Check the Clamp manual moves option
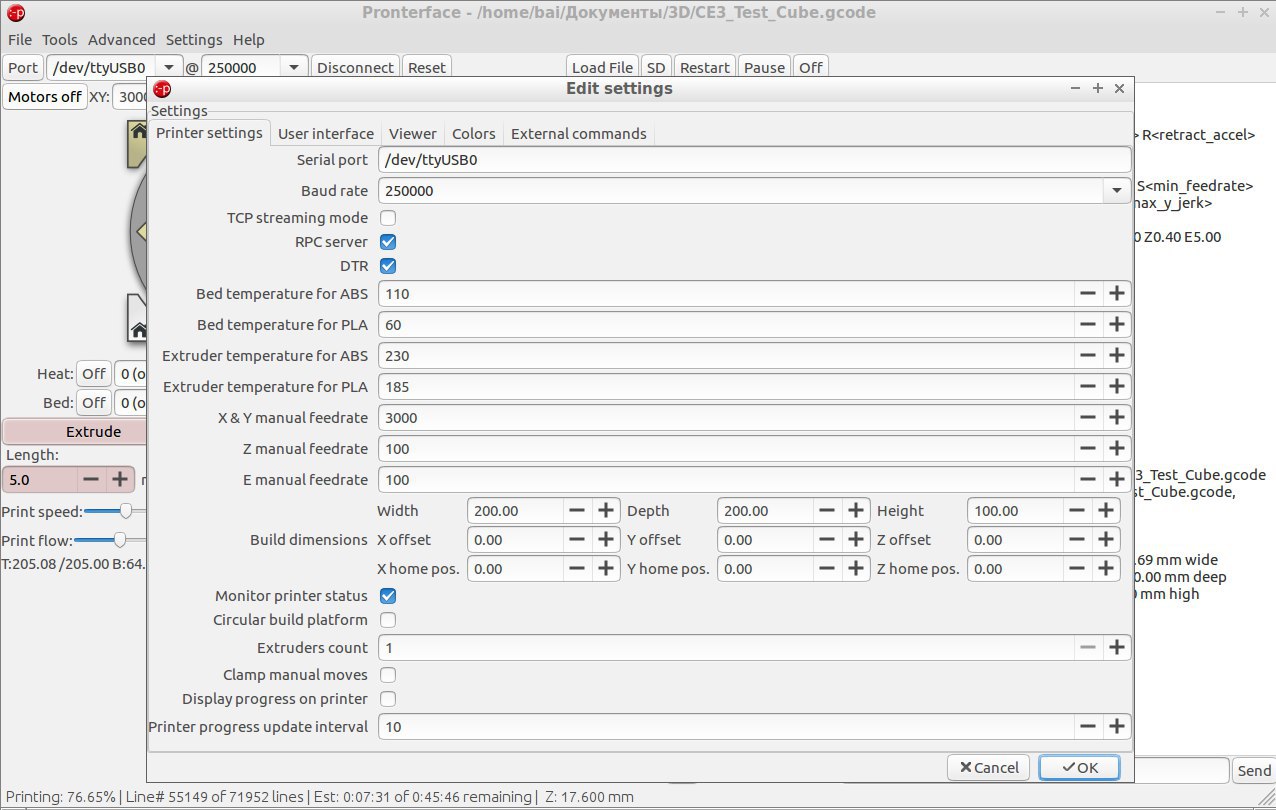1276x810 pixels. click(x=388, y=675)
